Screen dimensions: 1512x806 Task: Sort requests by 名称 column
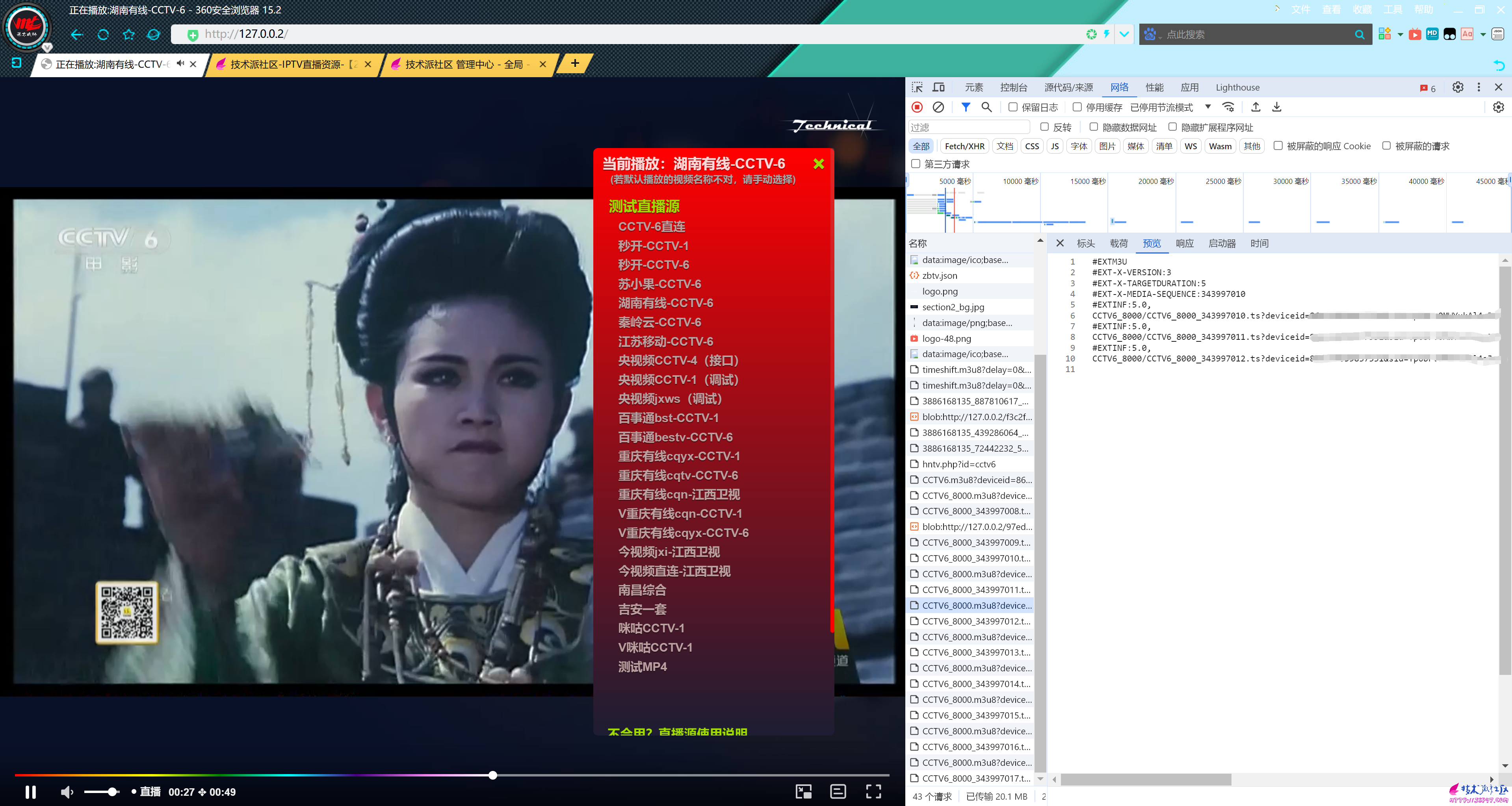(918, 243)
